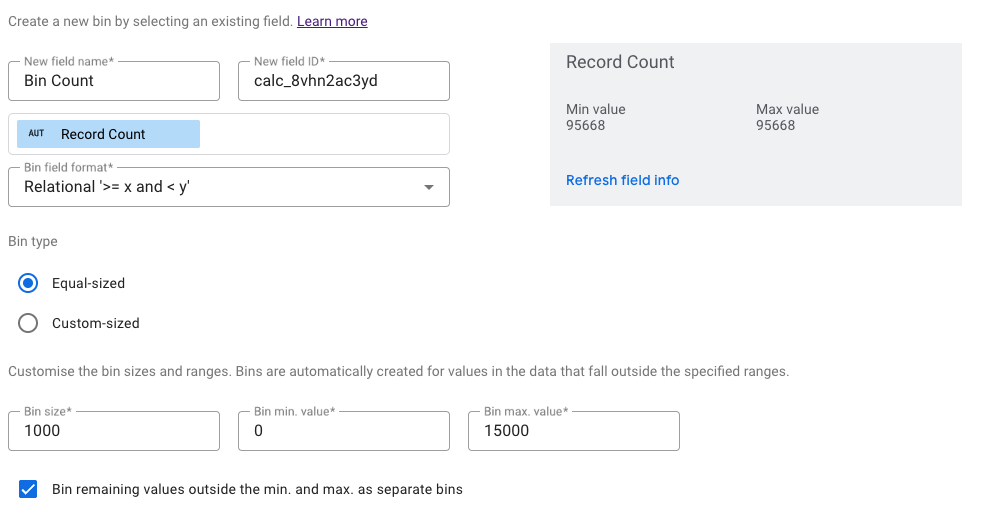Click the Bin size field

point(114,431)
